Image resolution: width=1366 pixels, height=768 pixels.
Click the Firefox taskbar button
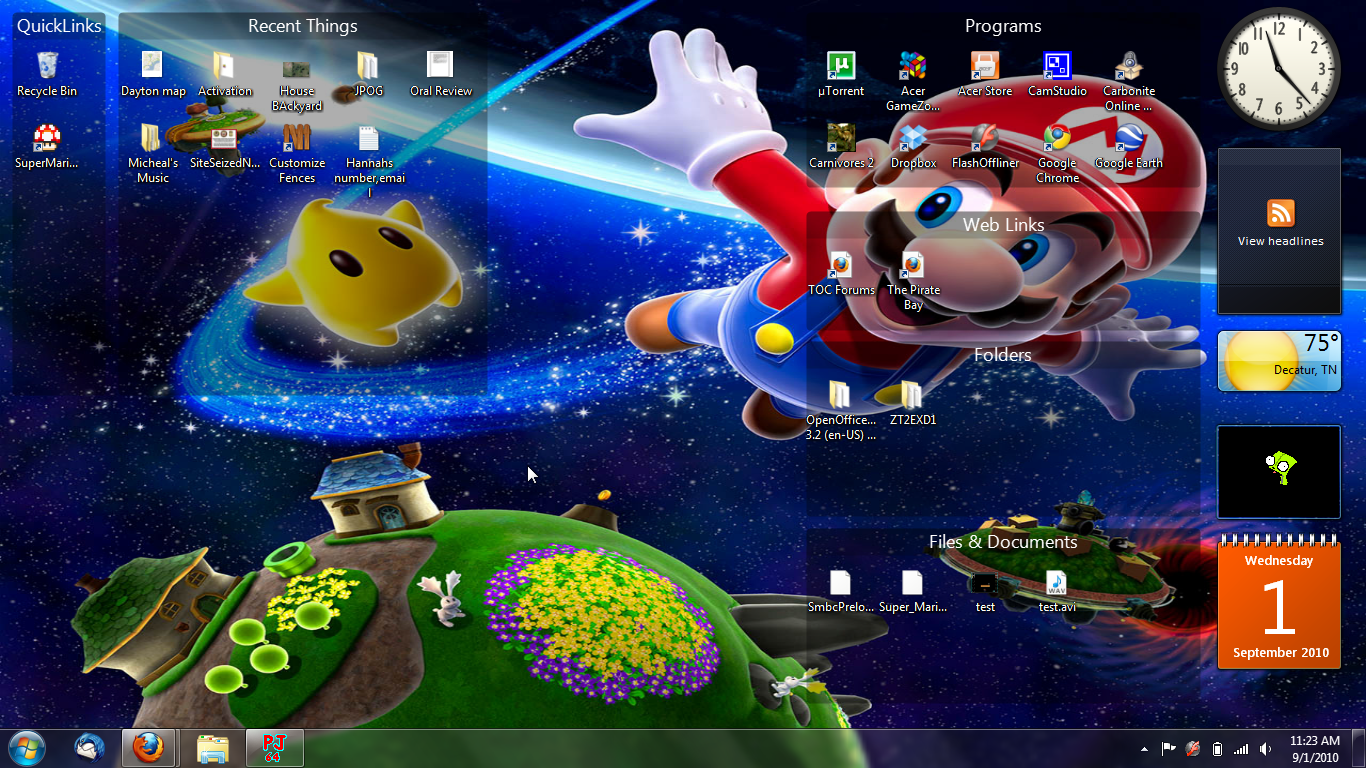(x=149, y=747)
